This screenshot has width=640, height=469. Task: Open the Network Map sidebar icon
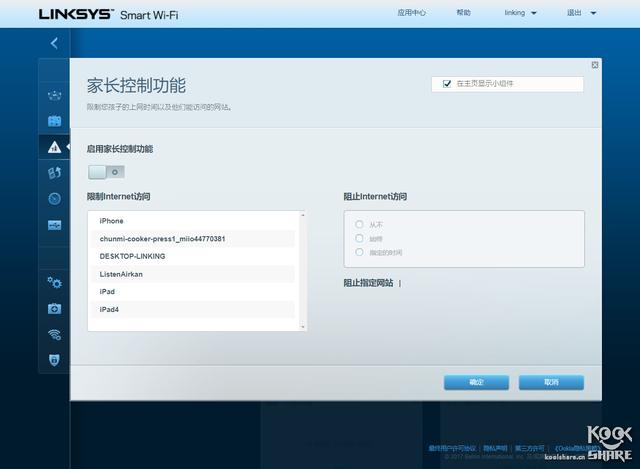pyautogui.click(x=54, y=96)
